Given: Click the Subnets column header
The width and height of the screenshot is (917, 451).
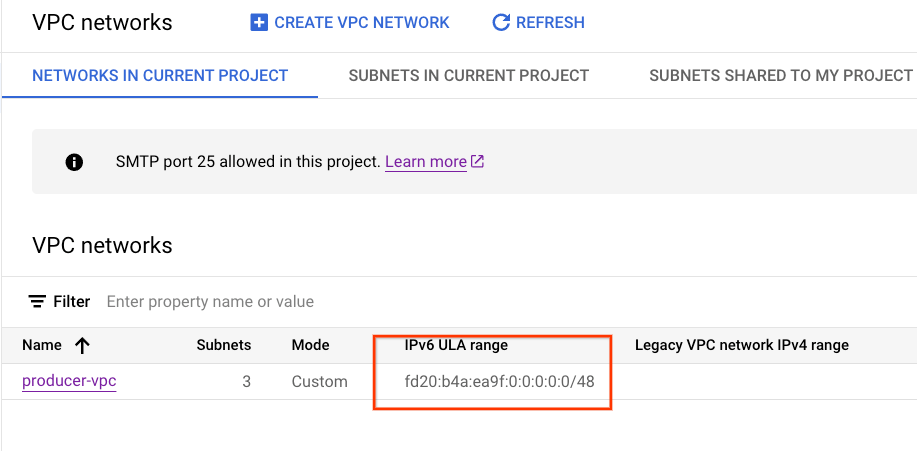Looking at the screenshot, I should [223, 345].
